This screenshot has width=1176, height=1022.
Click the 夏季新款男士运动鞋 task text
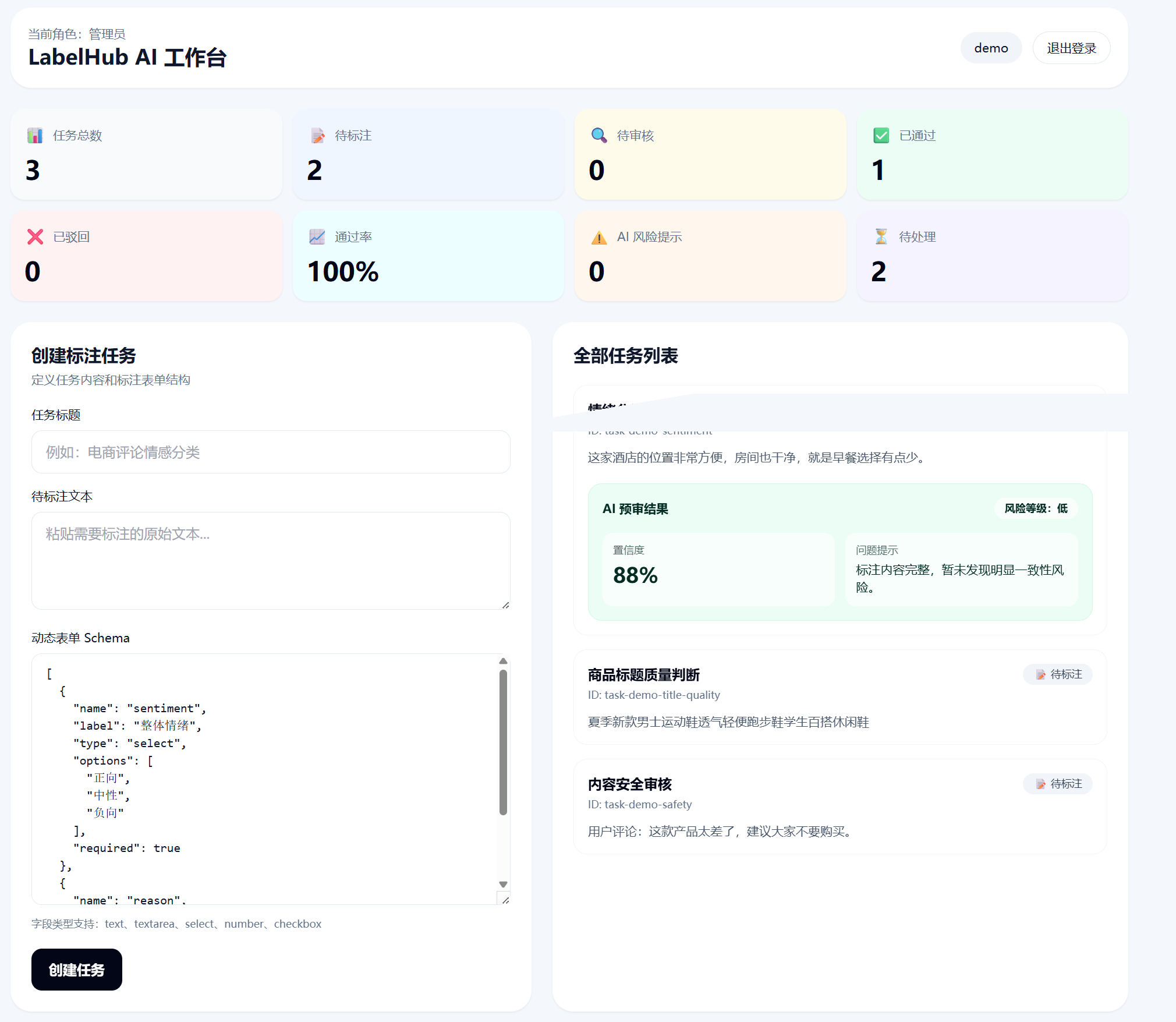(x=728, y=722)
